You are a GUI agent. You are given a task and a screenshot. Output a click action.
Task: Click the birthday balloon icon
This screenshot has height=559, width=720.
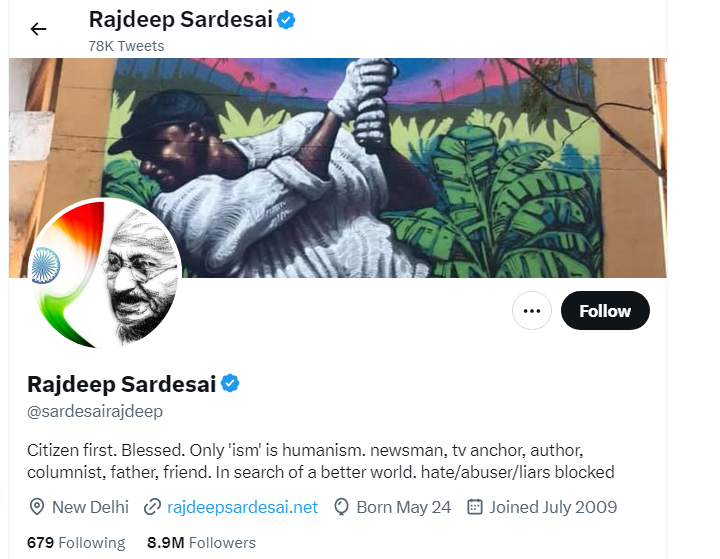coord(341,507)
